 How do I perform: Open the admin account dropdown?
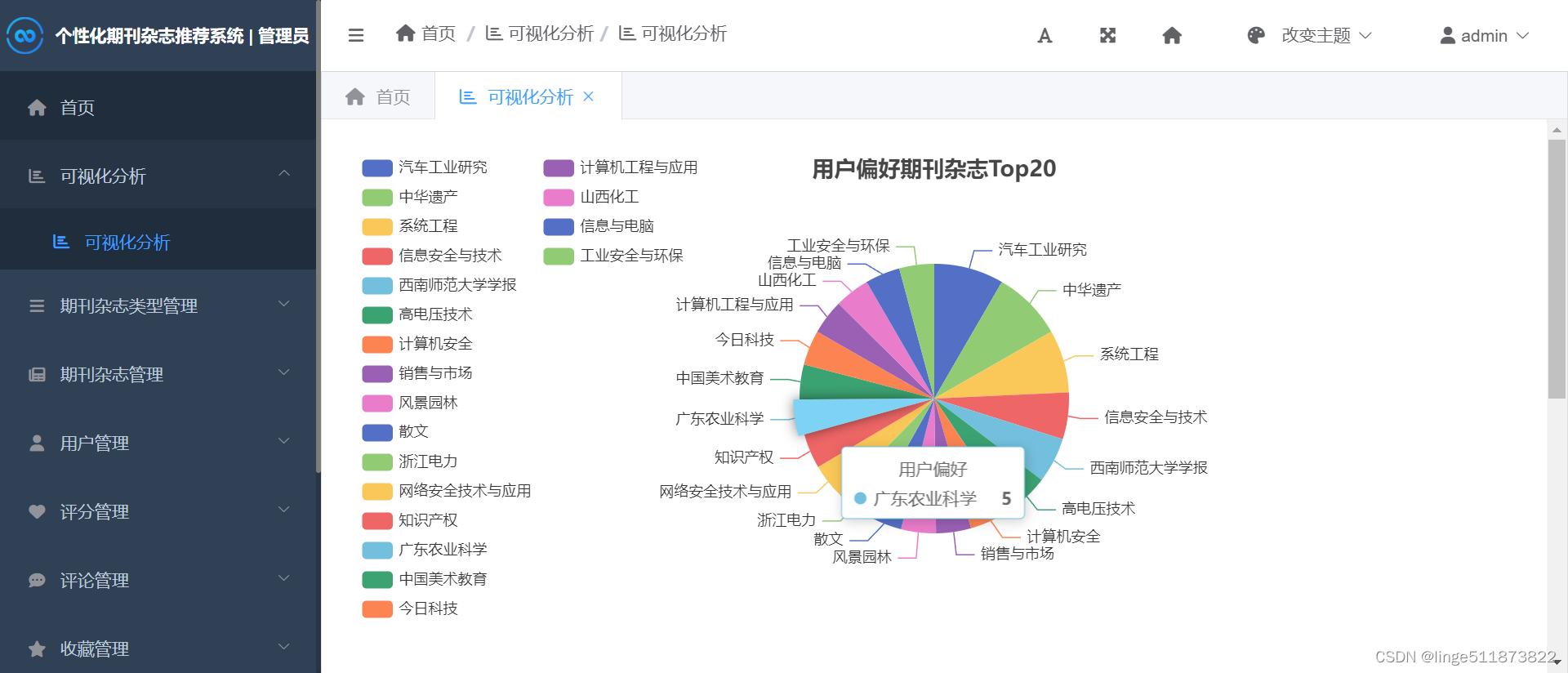pos(1484,35)
